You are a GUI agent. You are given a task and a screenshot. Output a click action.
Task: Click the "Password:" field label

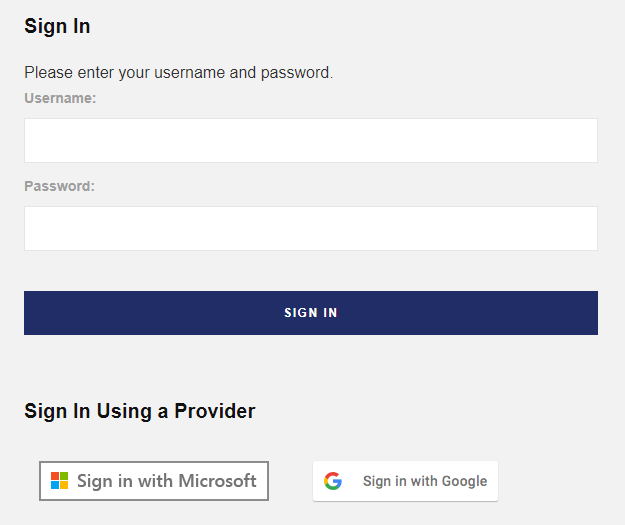click(x=59, y=186)
